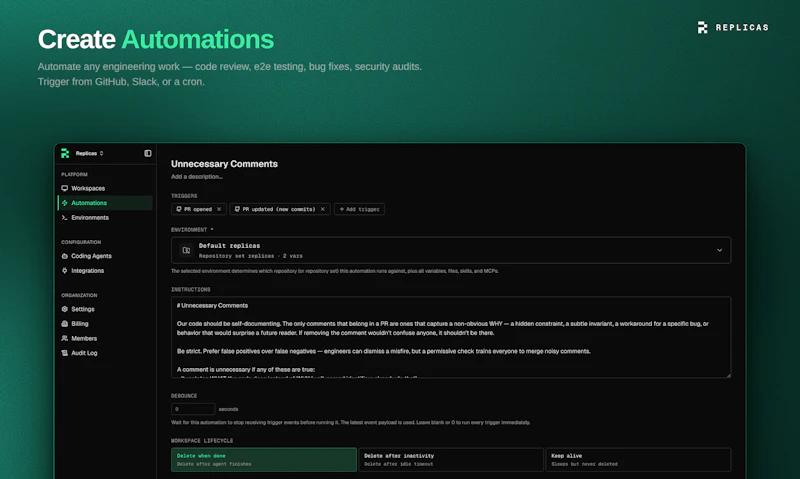Click the Coding Agents robot icon
The height and width of the screenshot is (479, 800).
[64, 256]
